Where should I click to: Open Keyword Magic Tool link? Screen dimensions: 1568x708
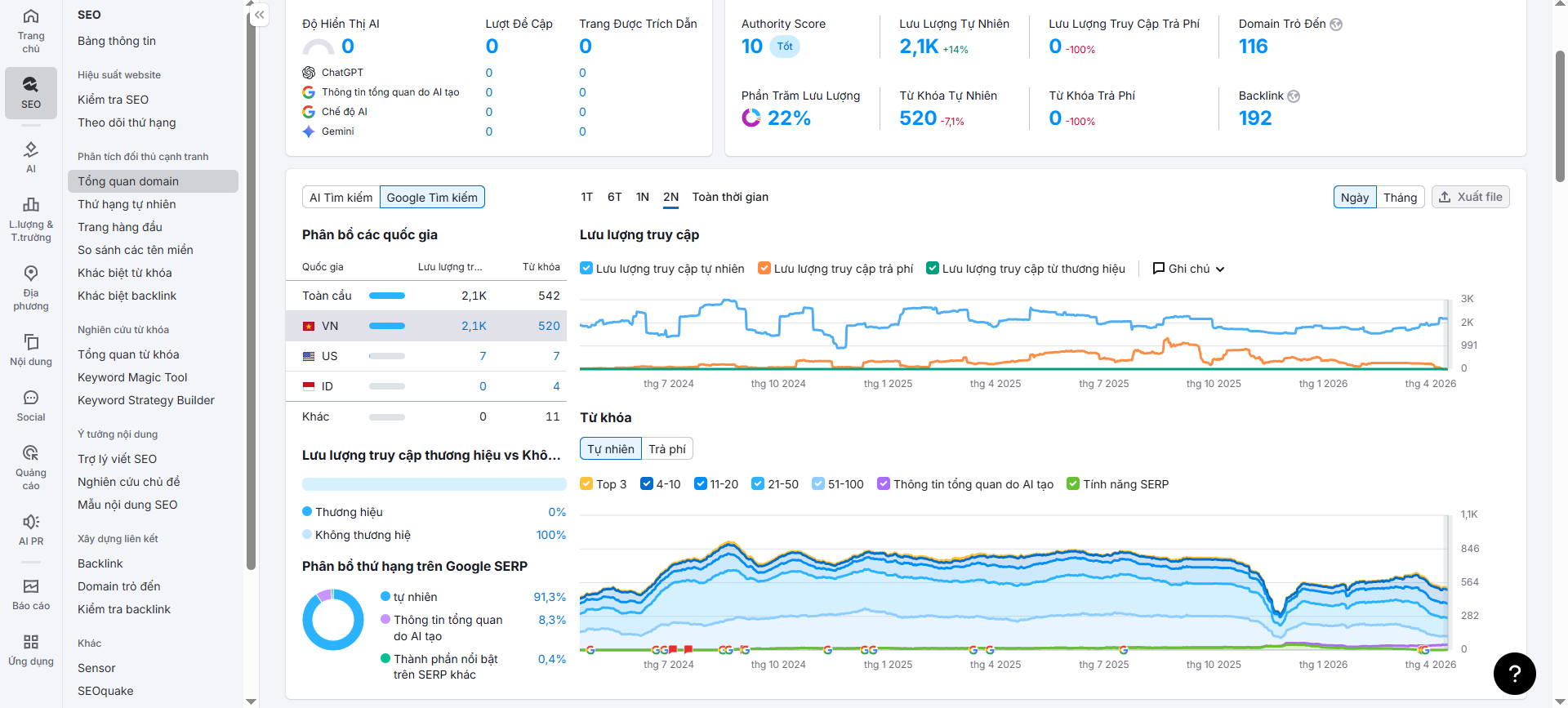132,377
